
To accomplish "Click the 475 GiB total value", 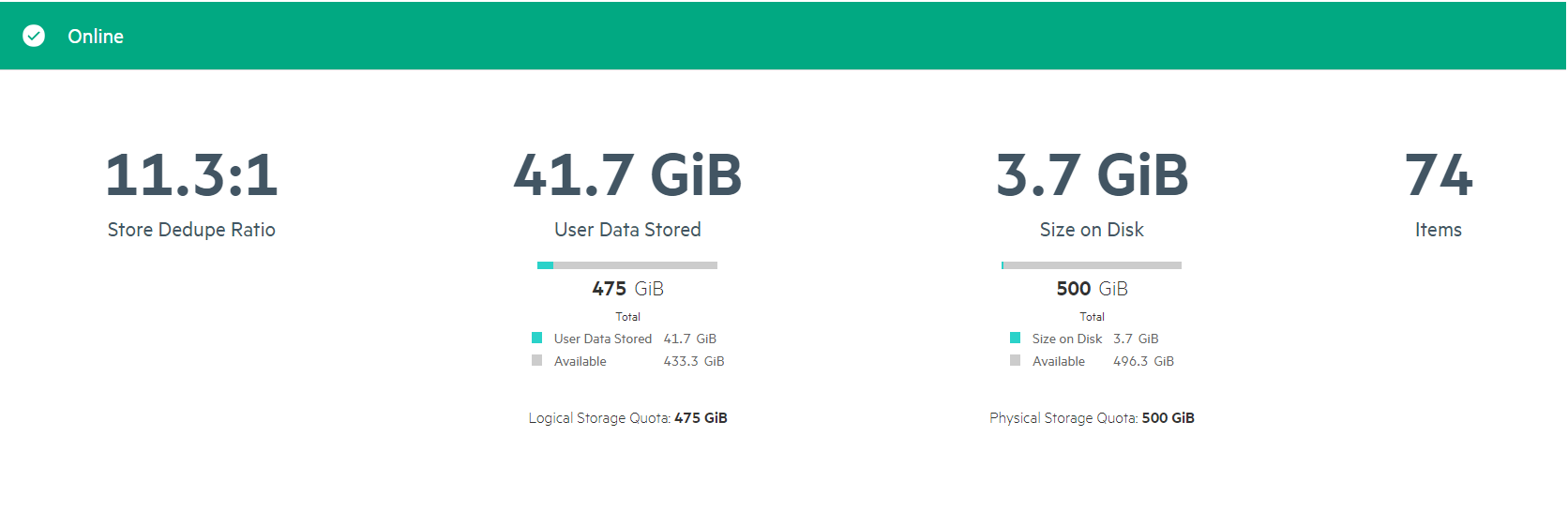I will coord(627,289).
